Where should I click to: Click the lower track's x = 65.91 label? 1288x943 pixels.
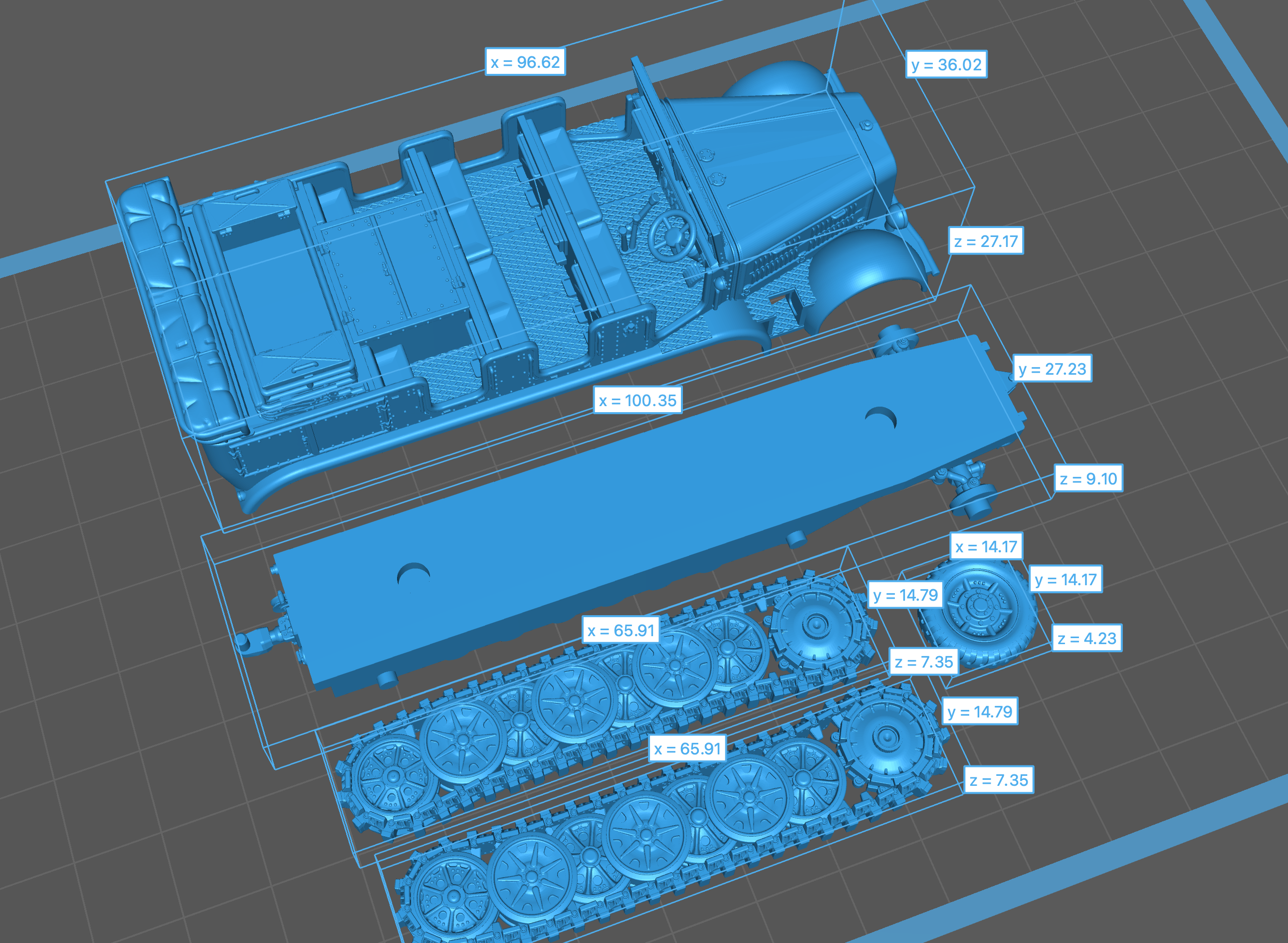(687, 749)
